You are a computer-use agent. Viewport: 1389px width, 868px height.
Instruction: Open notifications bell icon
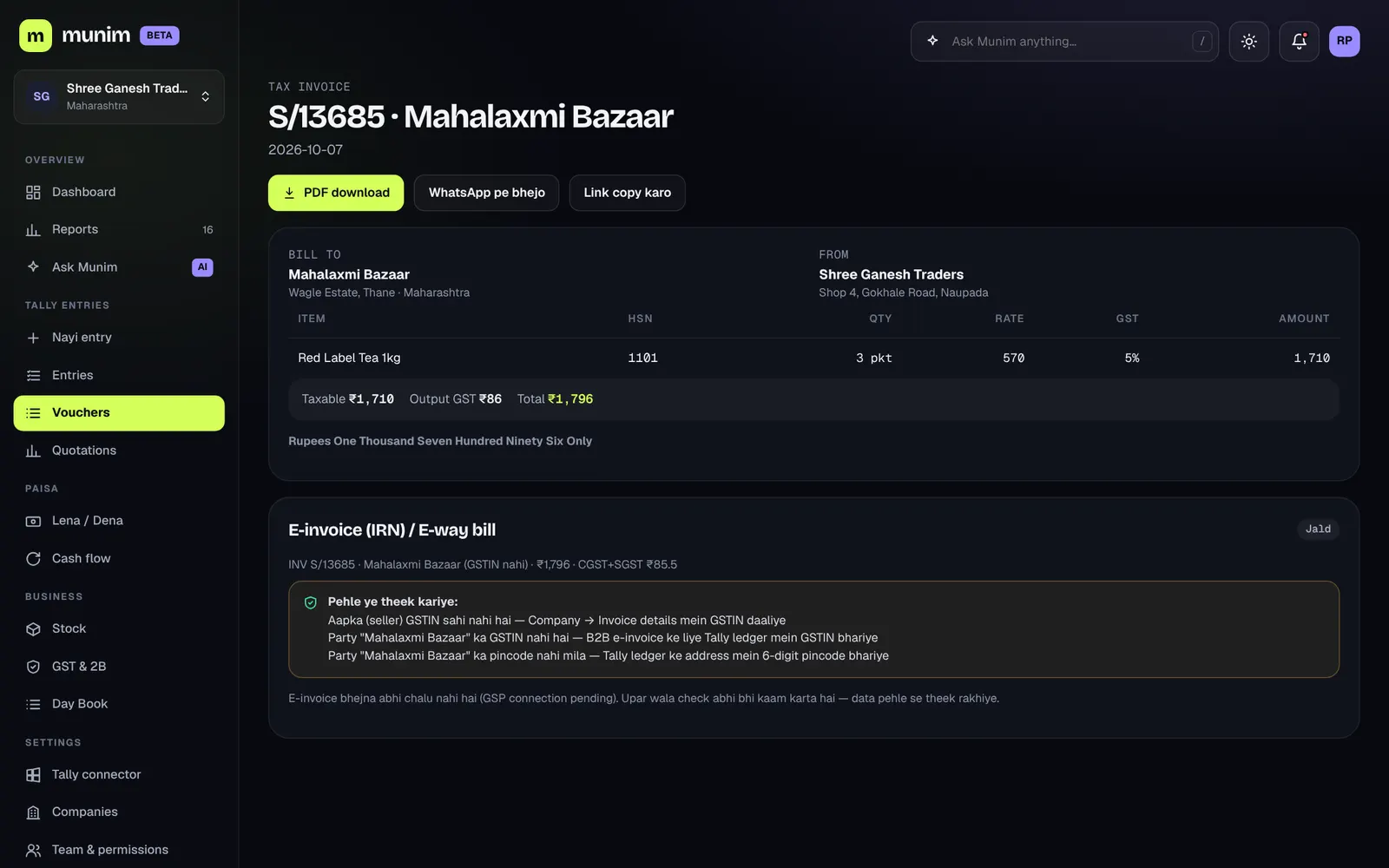pyautogui.click(x=1300, y=41)
